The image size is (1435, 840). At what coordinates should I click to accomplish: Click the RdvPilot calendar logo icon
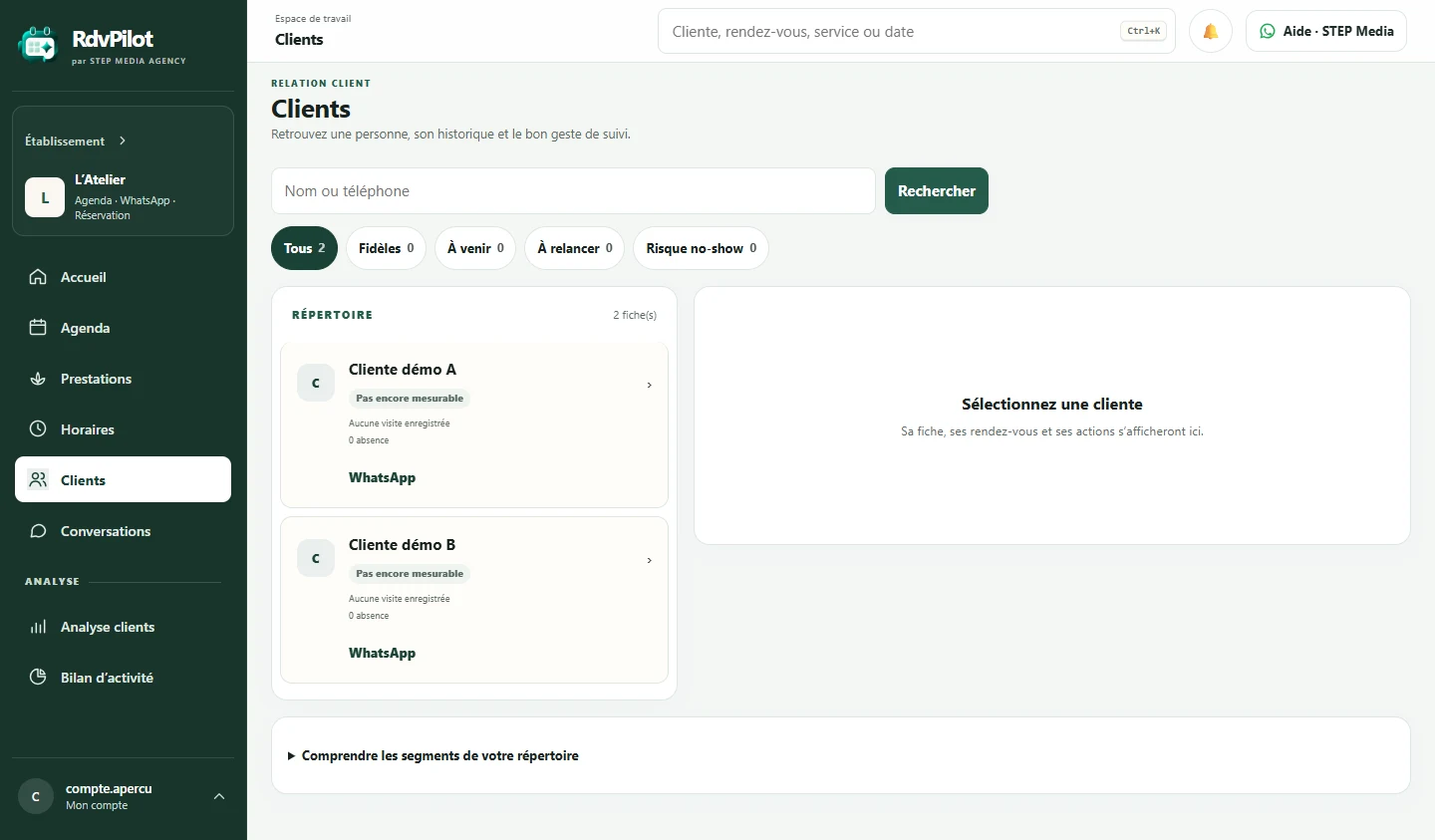click(x=38, y=45)
